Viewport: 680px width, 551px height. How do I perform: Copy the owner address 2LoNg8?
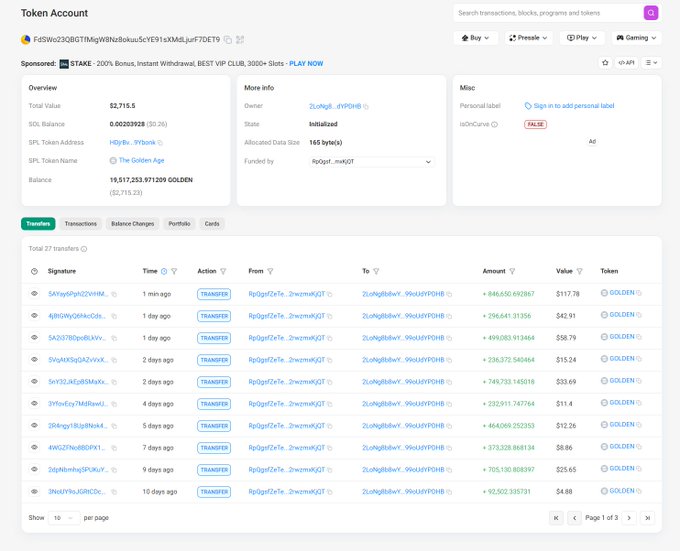click(x=366, y=106)
